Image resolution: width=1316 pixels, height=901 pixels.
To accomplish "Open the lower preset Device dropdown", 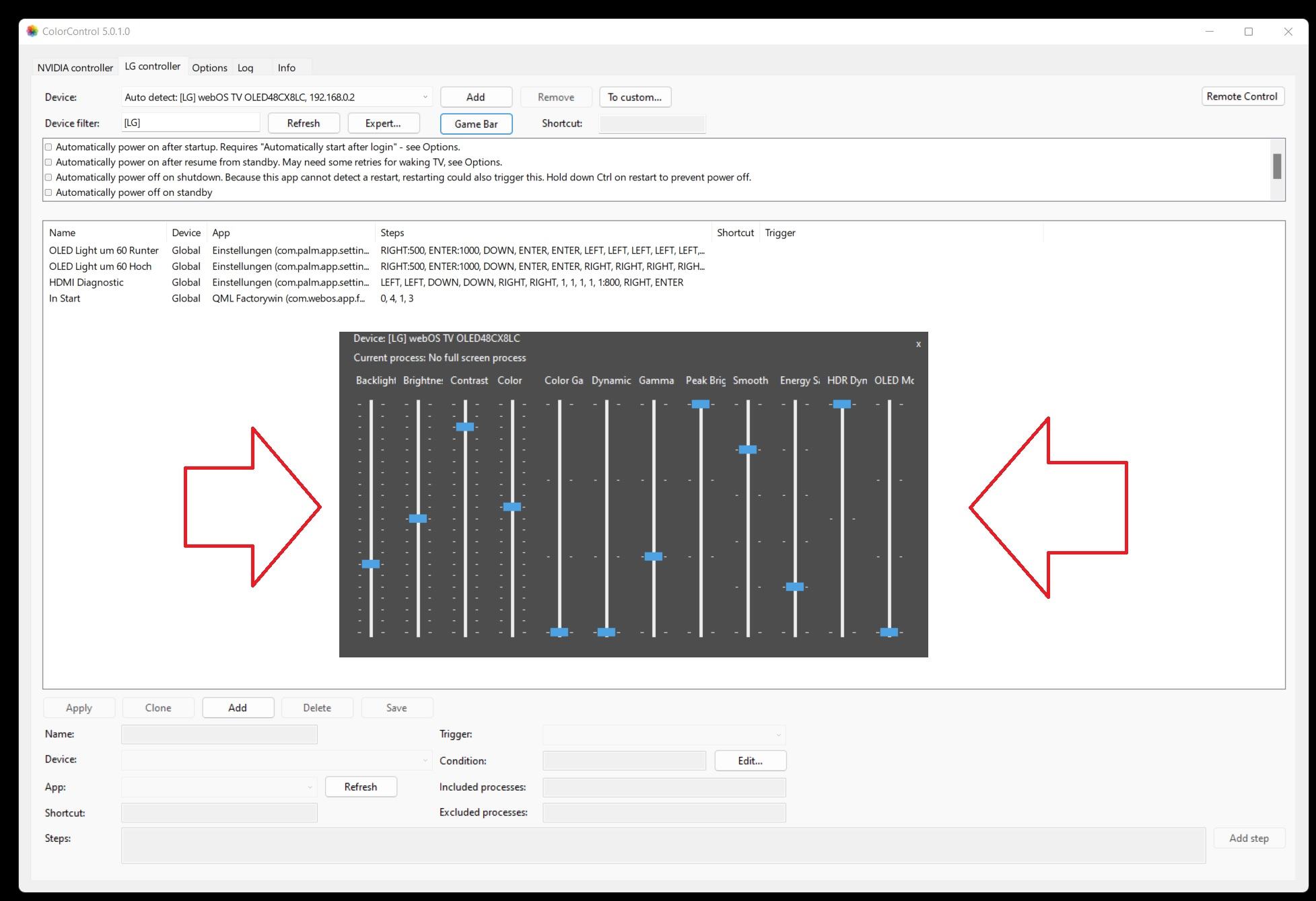I will (x=277, y=760).
